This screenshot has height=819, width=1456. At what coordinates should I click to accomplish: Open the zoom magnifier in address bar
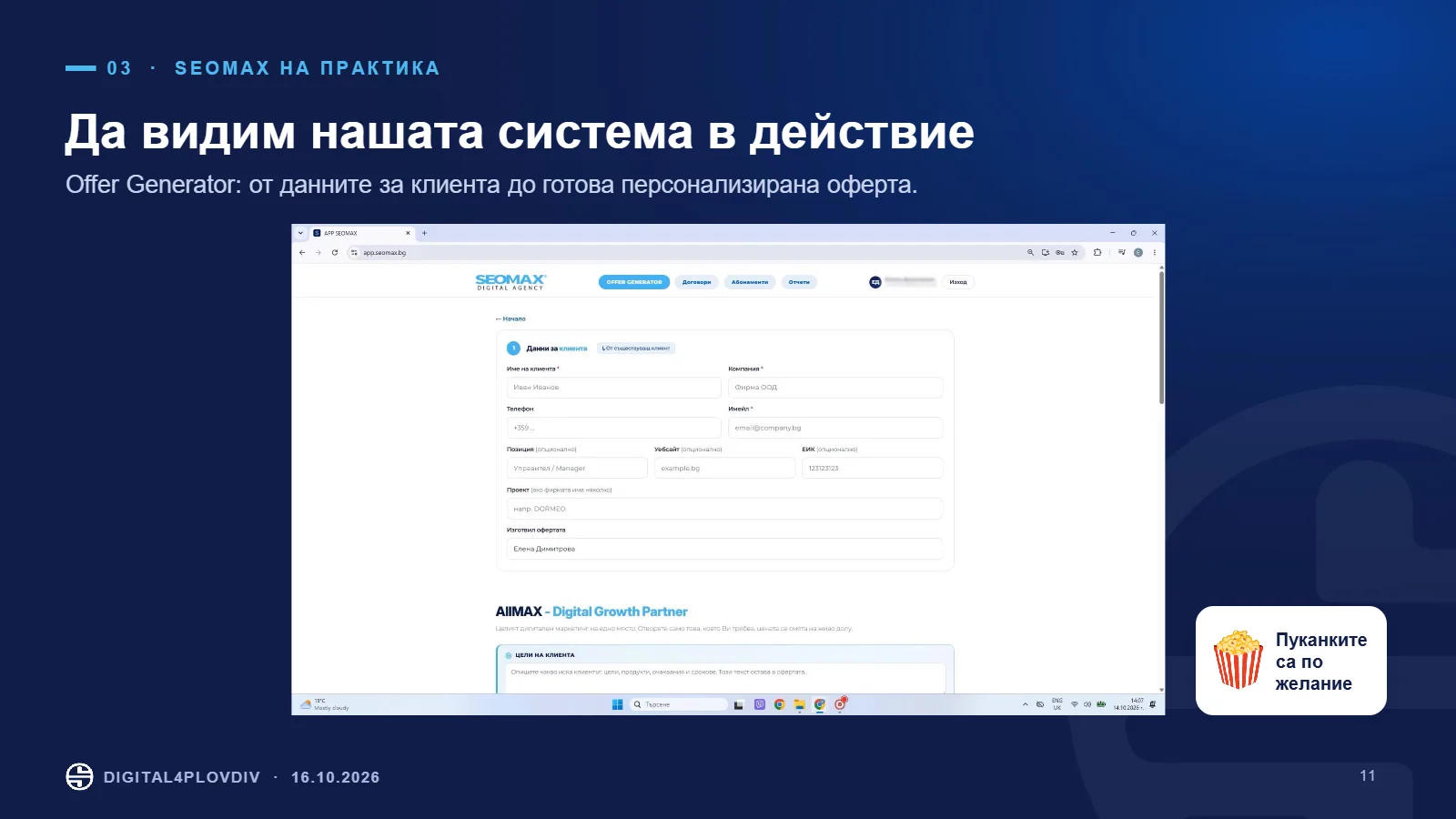[1031, 253]
